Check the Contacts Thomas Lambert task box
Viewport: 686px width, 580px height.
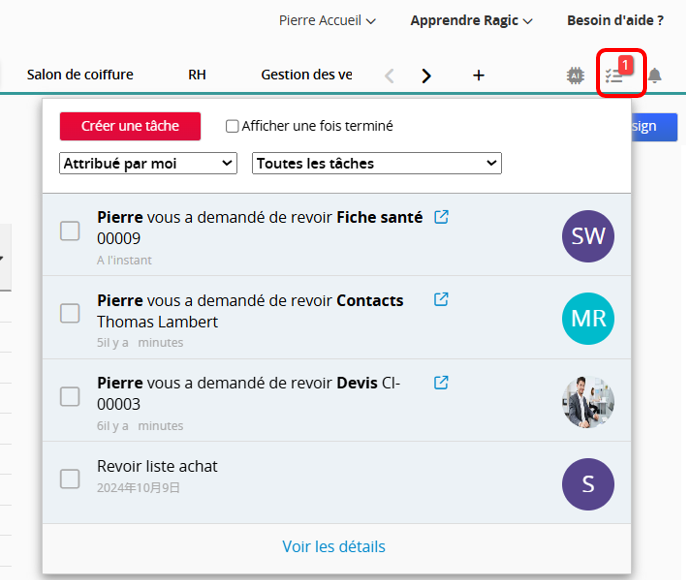click(70, 313)
